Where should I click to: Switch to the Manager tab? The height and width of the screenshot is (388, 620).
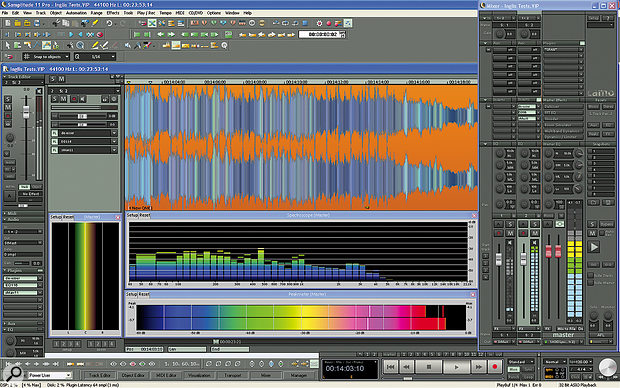click(x=299, y=375)
